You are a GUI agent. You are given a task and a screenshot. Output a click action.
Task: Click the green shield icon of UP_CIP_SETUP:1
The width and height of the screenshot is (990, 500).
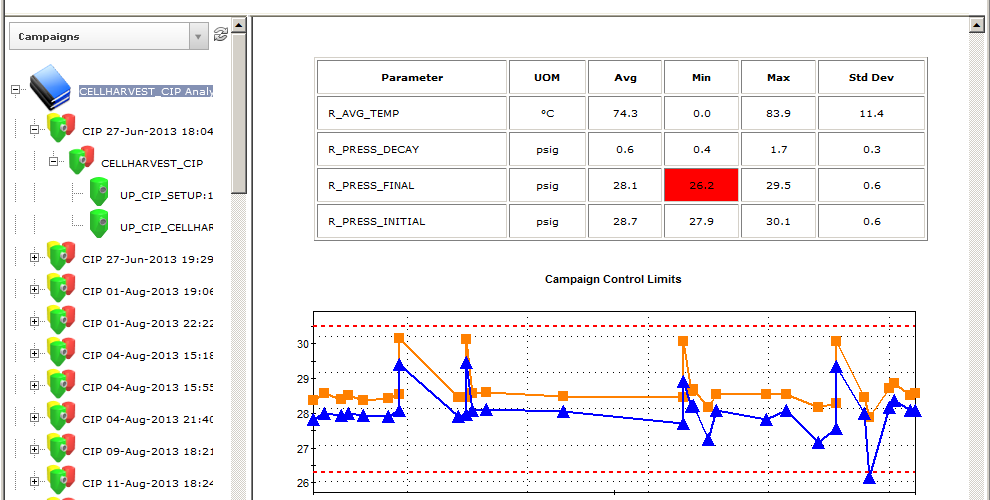coord(98,192)
